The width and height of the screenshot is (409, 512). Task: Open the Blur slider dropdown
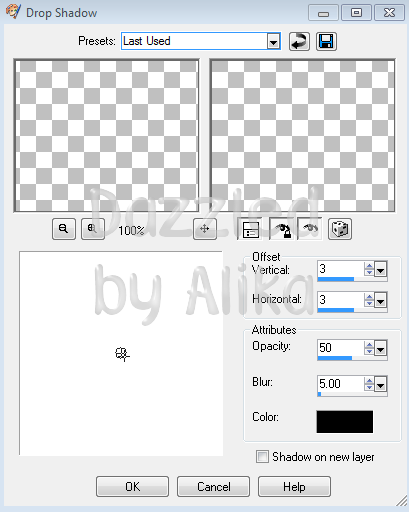tap(381, 384)
